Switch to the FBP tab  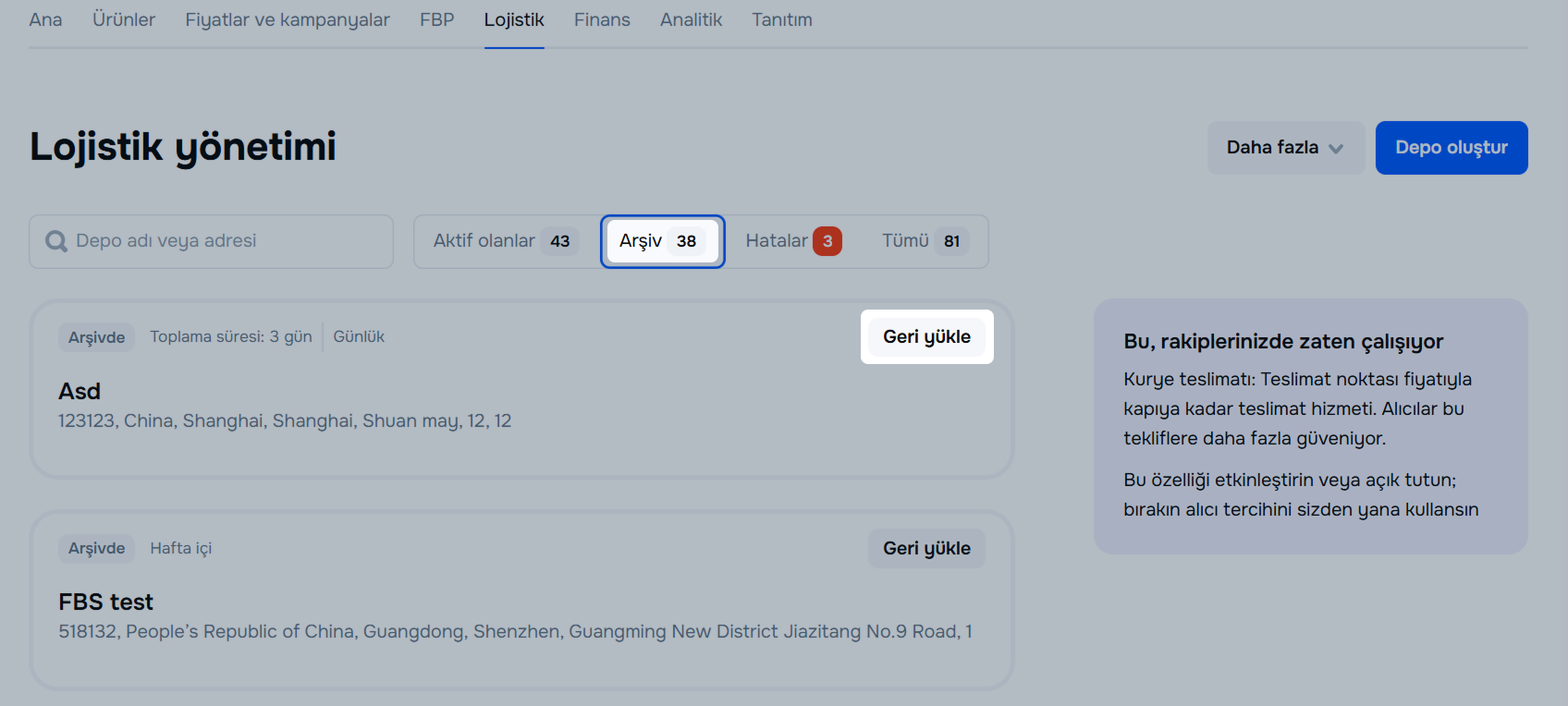[x=436, y=20]
